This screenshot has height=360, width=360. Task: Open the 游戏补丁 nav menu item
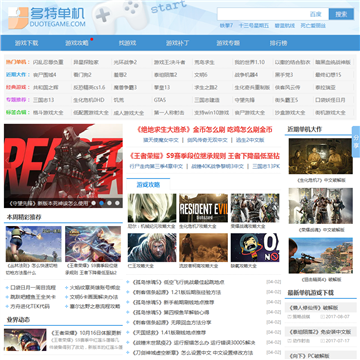pos(178,43)
